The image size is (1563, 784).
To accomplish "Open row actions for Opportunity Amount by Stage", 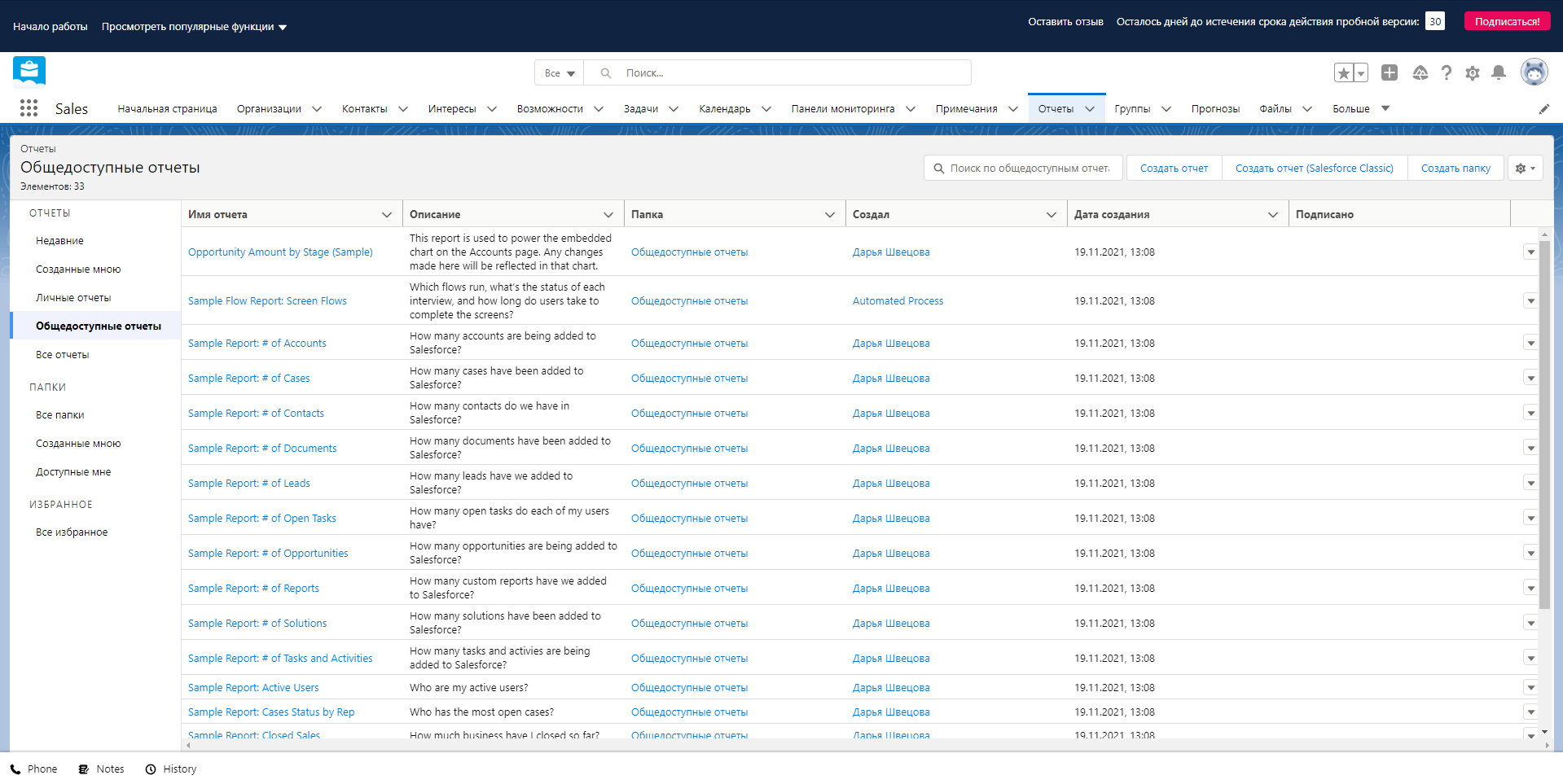I will click(x=1530, y=252).
